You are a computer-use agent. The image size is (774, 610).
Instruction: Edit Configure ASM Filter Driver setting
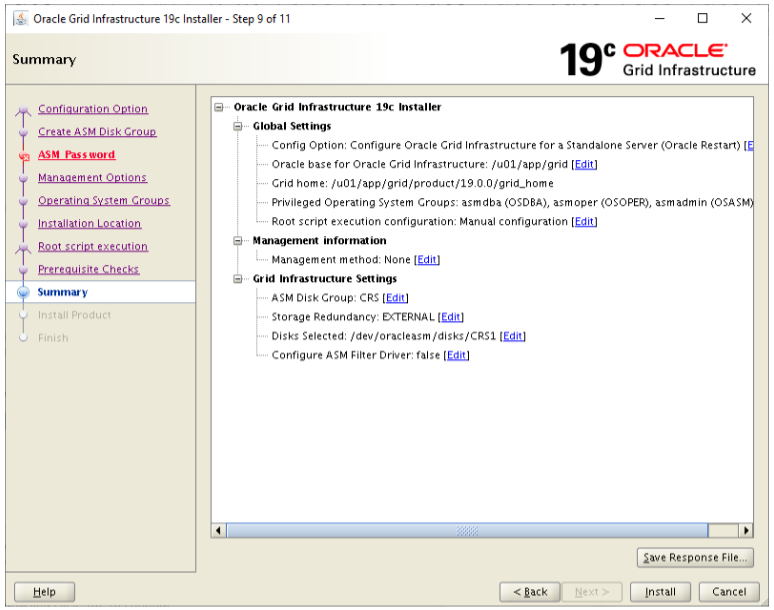coord(456,355)
